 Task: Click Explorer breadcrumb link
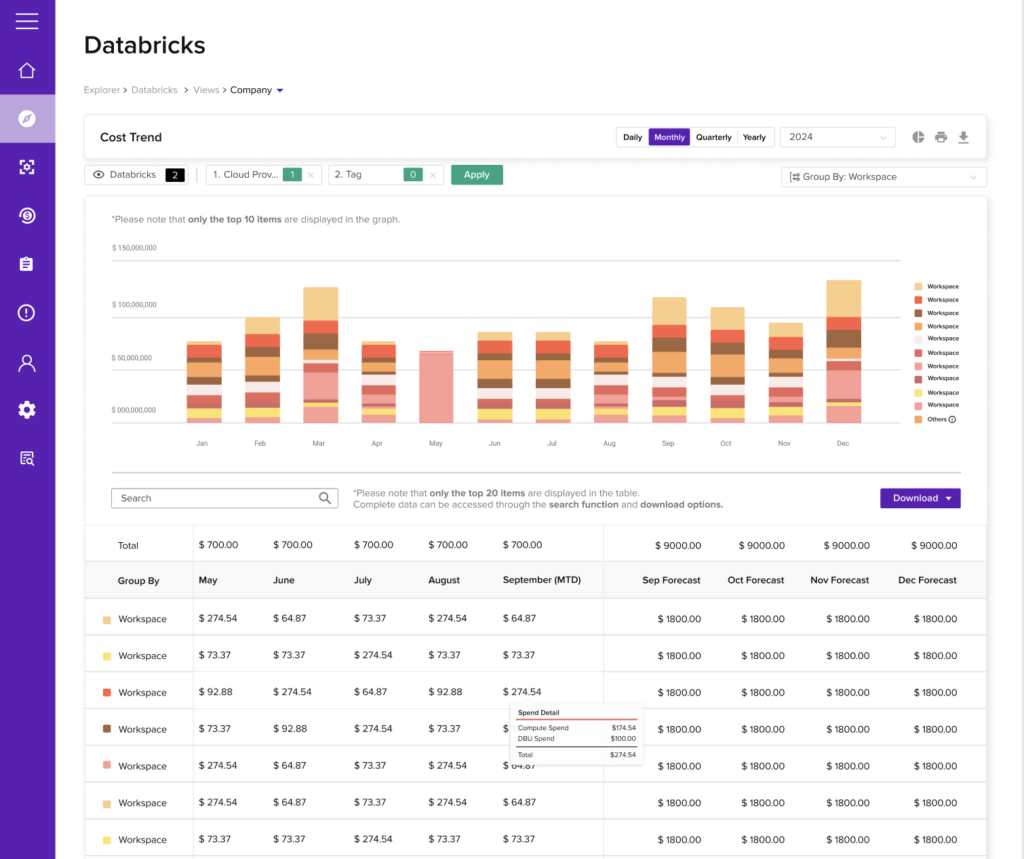pos(102,90)
